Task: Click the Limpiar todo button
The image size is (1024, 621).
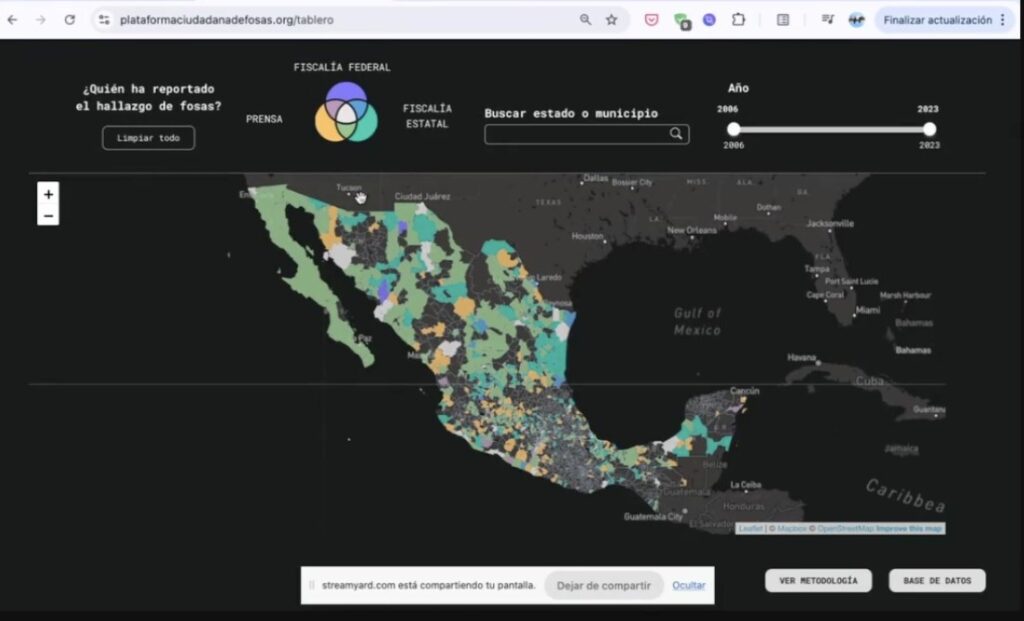Action: pyautogui.click(x=148, y=138)
